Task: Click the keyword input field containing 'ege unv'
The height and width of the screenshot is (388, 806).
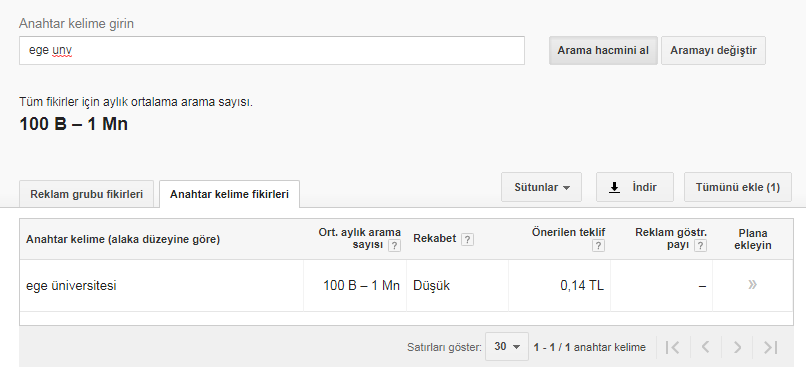Action: [x=271, y=50]
